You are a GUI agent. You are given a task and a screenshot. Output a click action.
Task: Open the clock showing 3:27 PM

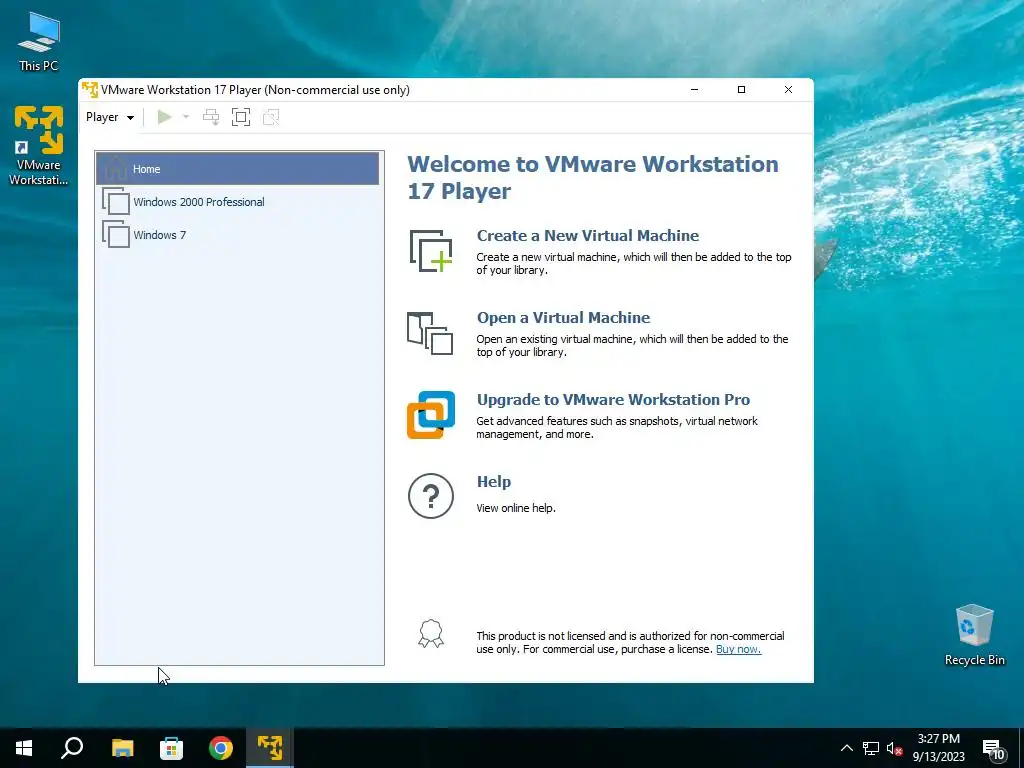click(x=938, y=748)
